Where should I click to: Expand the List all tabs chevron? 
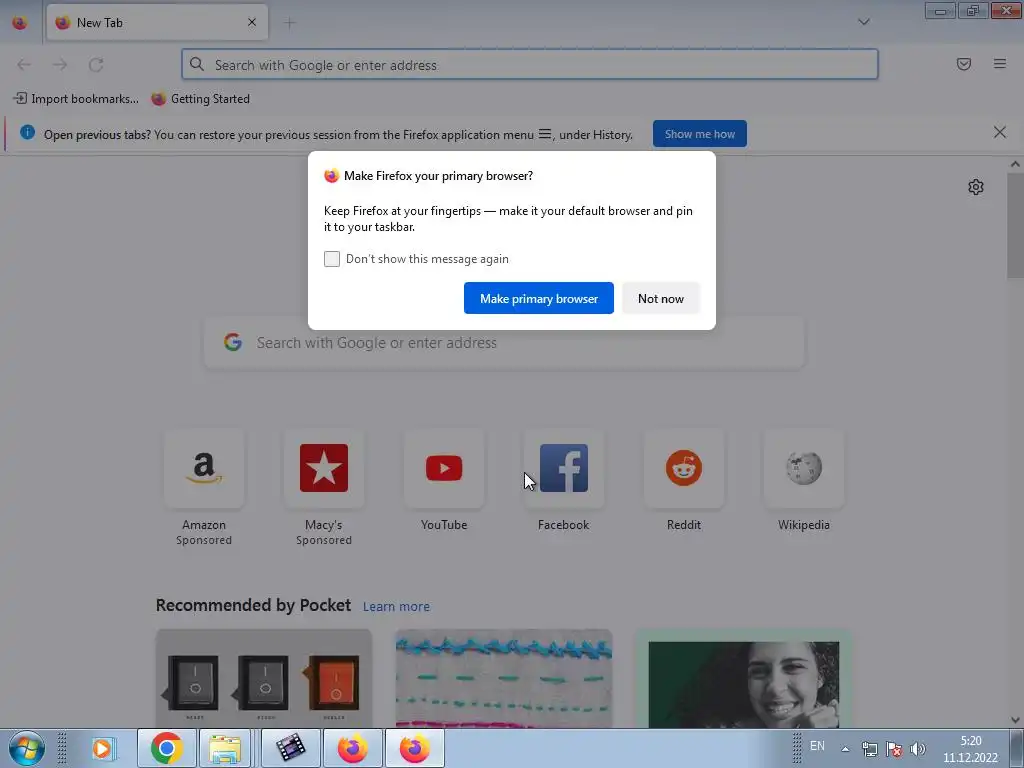click(x=863, y=22)
